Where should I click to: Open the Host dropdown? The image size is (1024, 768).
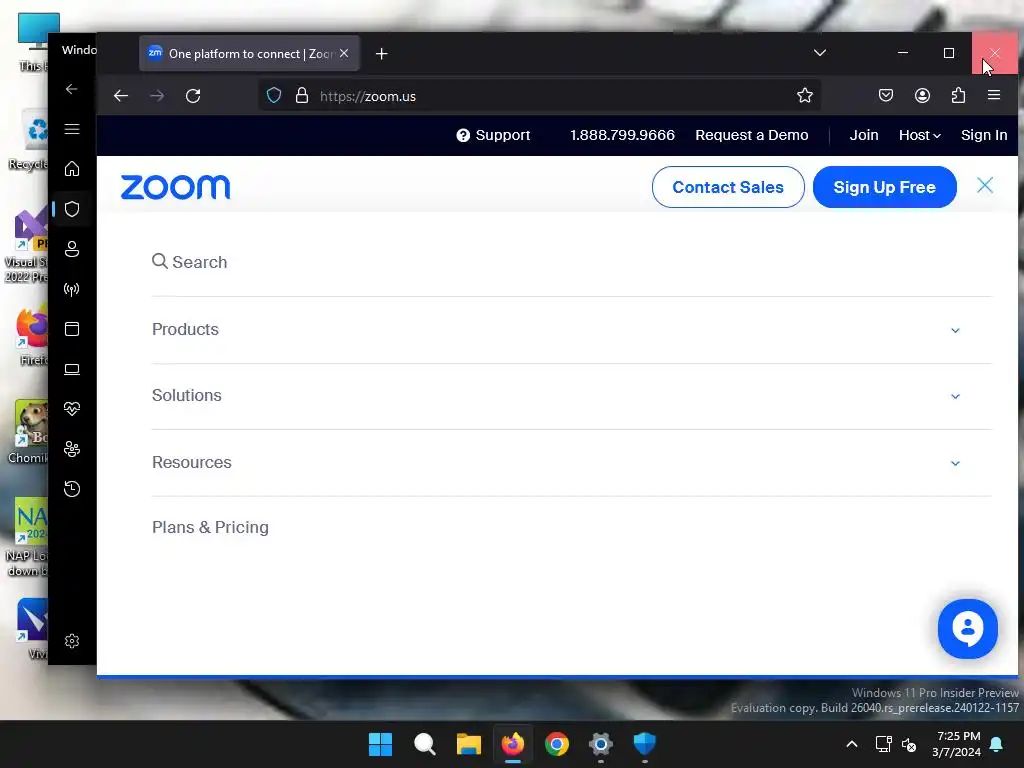click(920, 135)
